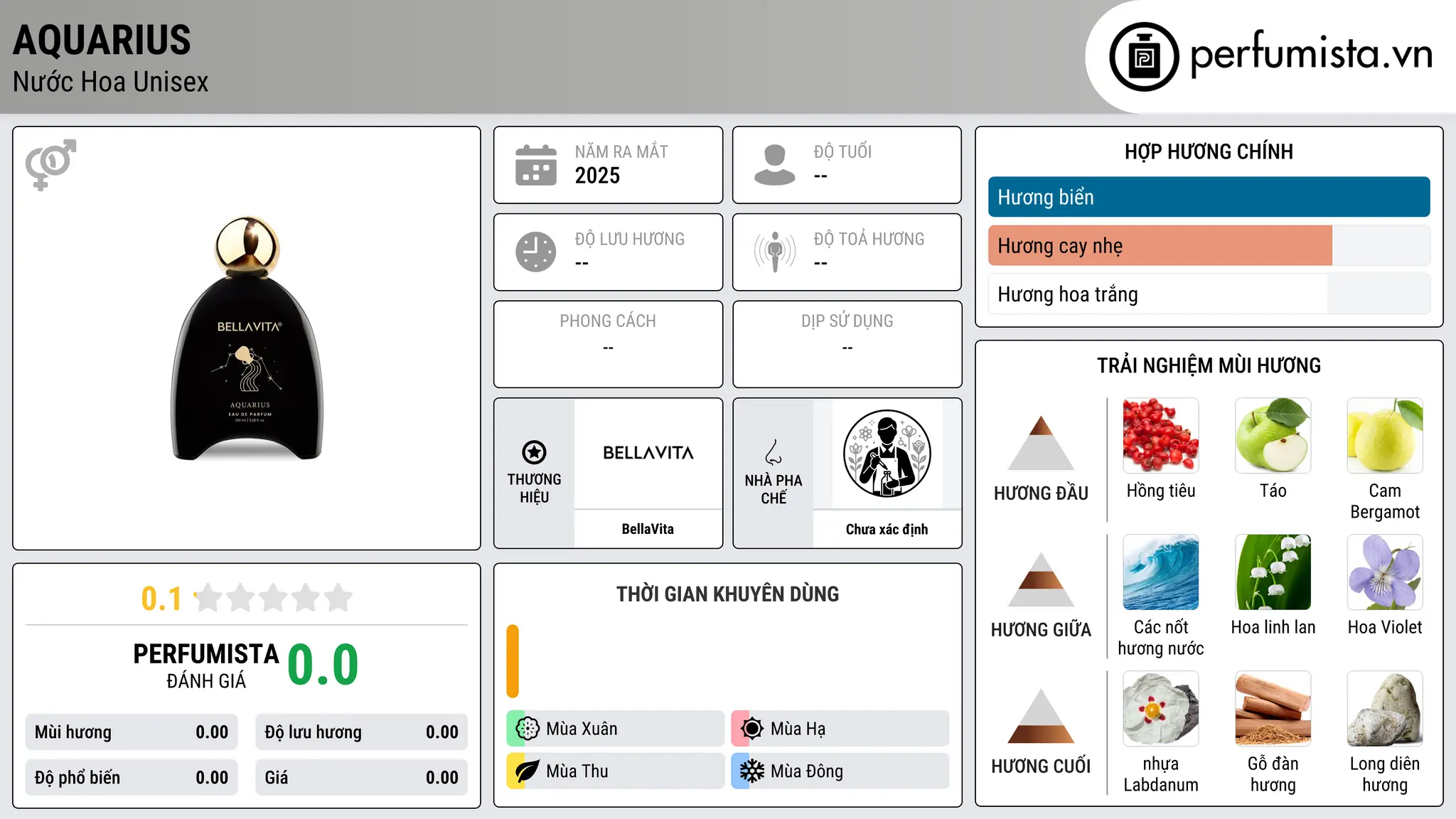The height and width of the screenshot is (819, 1456).
Task: Click the Thời gian khuyên dùng heading
Action: click(x=727, y=594)
